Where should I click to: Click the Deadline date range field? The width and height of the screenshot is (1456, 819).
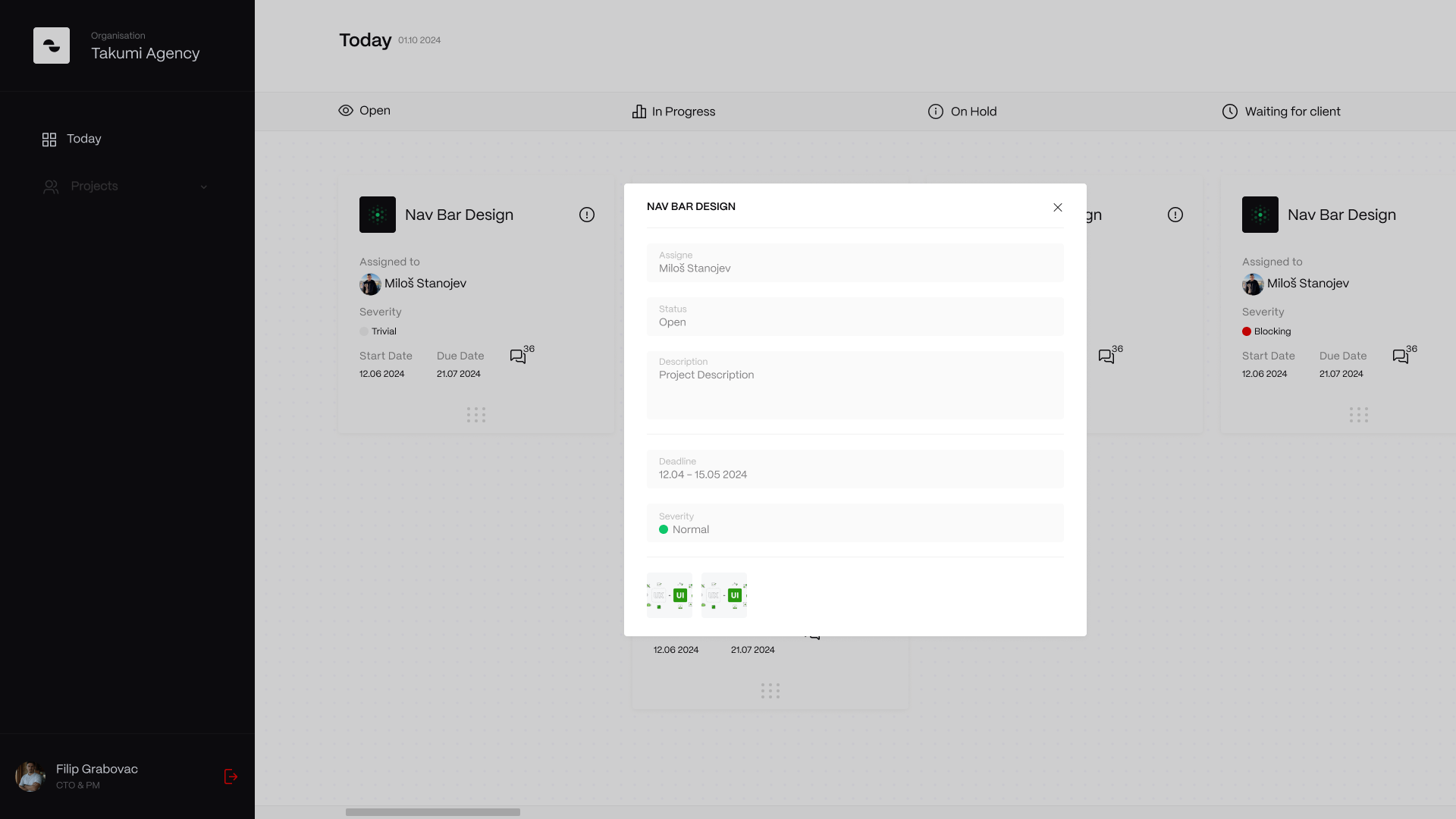(x=855, y=469)
